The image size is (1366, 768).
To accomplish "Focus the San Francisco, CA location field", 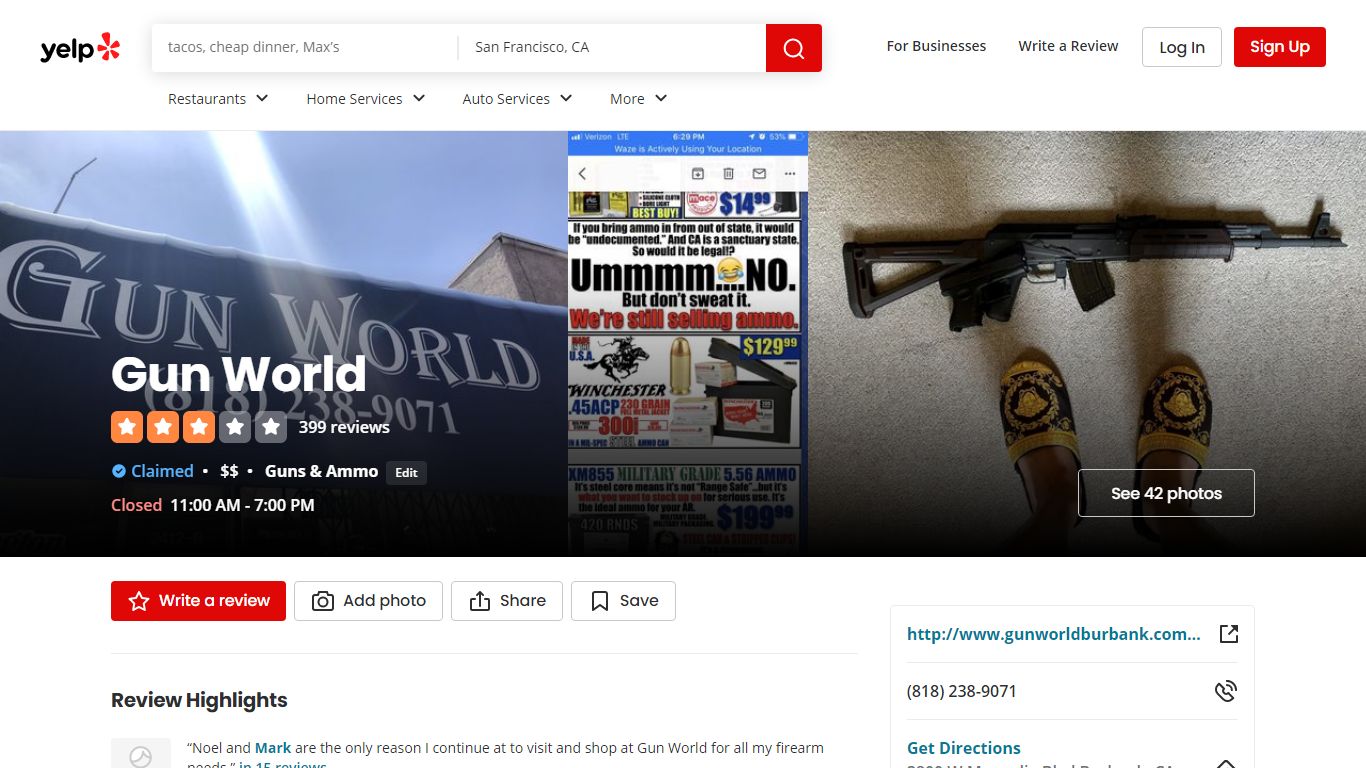I will (612, 48).
